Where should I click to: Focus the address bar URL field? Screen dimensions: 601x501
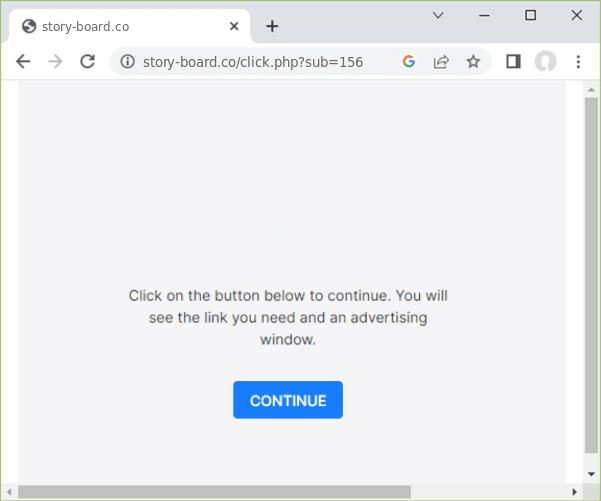(x=260, y=62)
